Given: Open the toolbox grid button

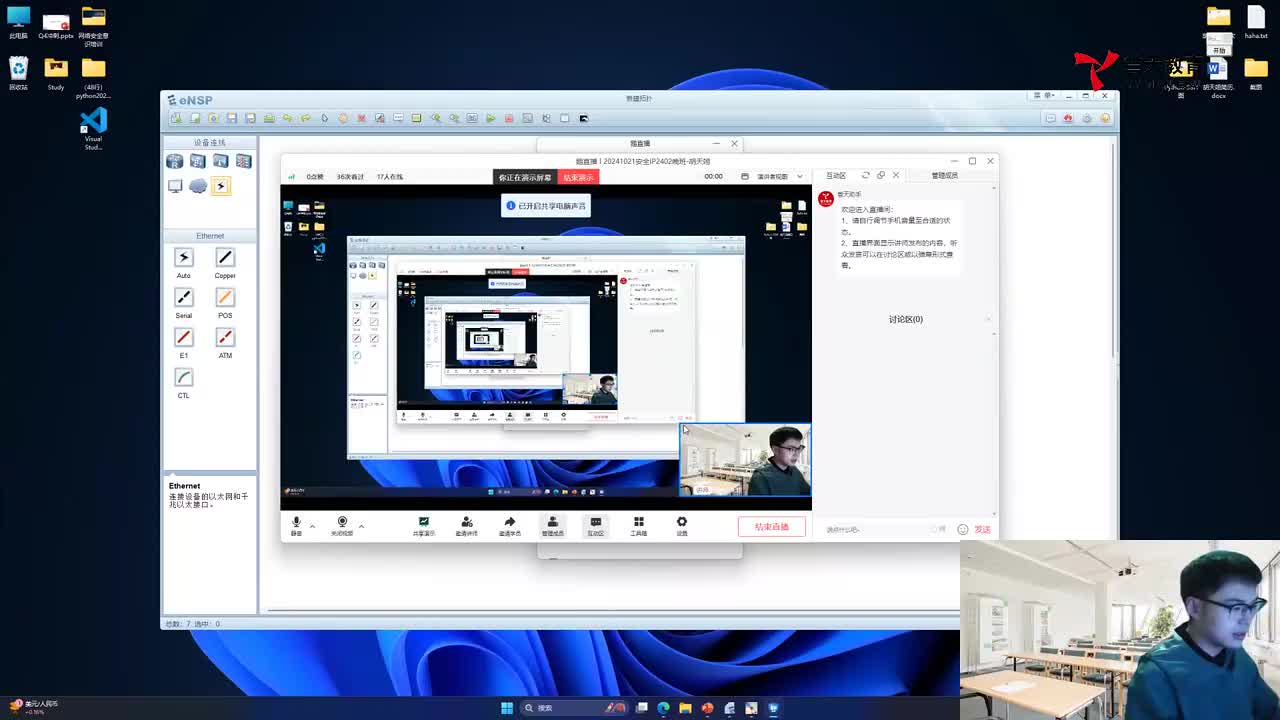Looking at the screenshot, I should pos(639,526).
